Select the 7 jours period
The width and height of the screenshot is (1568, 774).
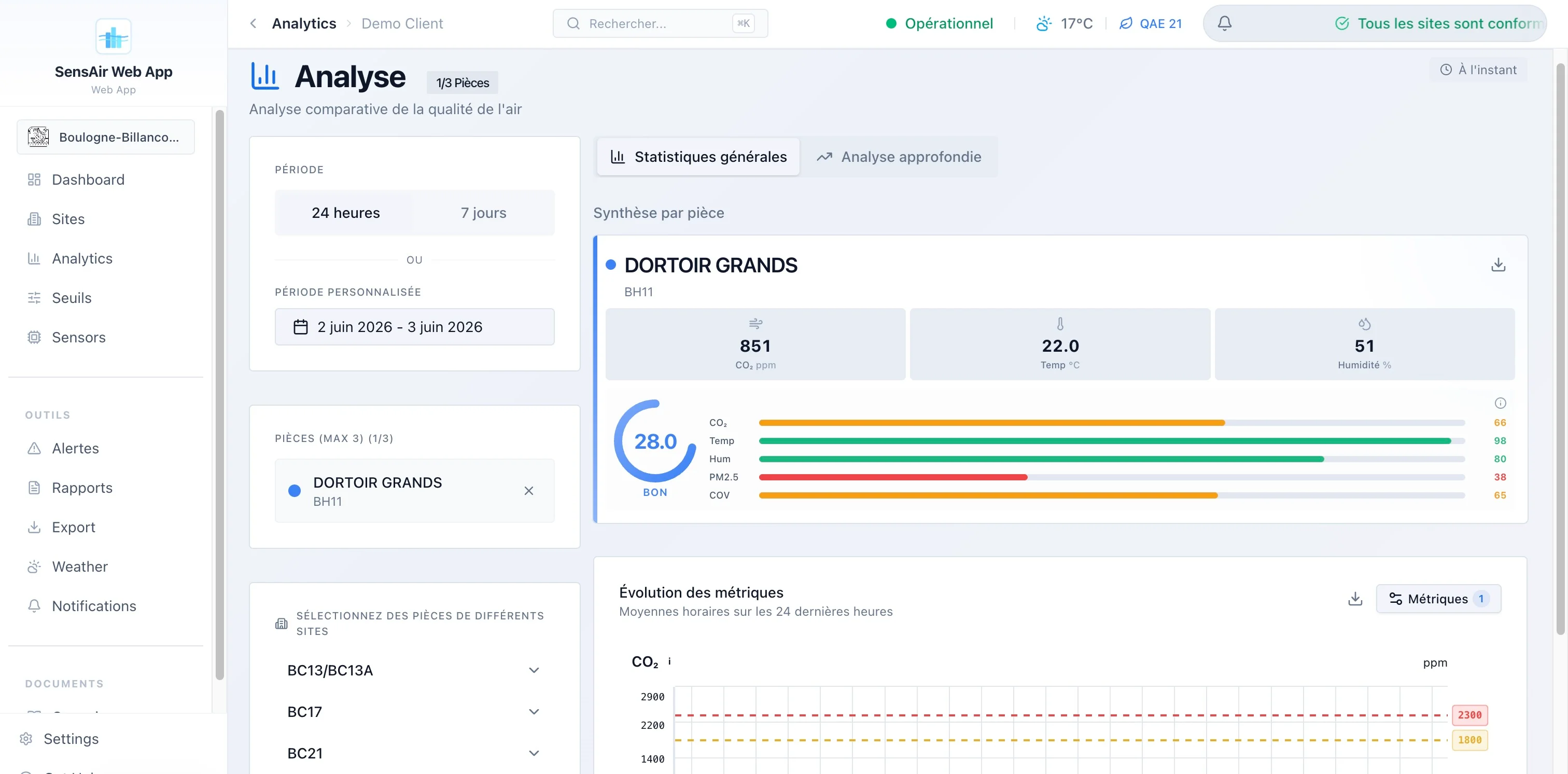pyautogui.click(x=483, y=213)
